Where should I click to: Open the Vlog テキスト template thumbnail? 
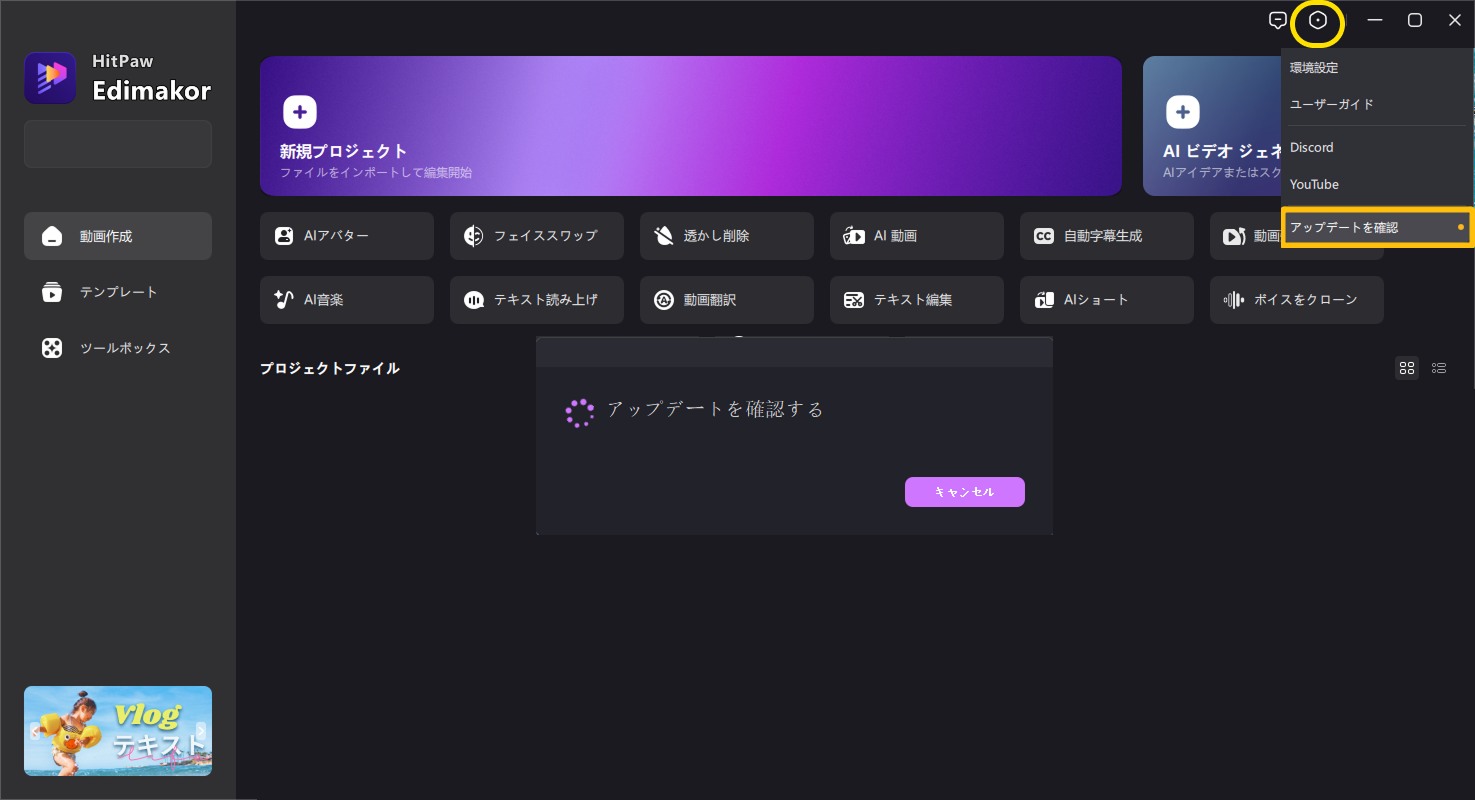117,730
